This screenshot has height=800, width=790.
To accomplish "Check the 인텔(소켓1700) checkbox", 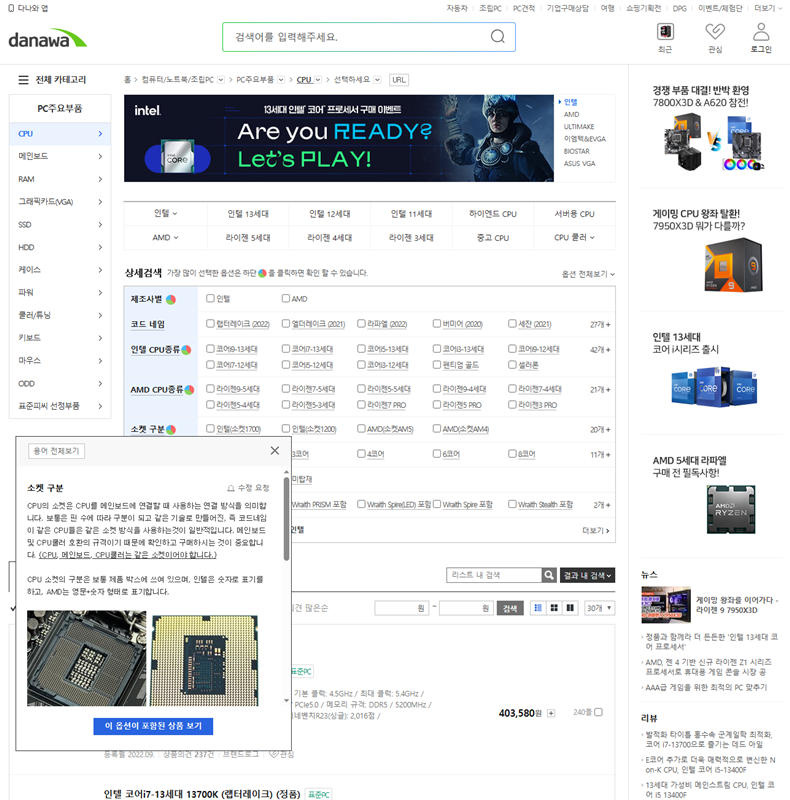I will tap(210, 429).
